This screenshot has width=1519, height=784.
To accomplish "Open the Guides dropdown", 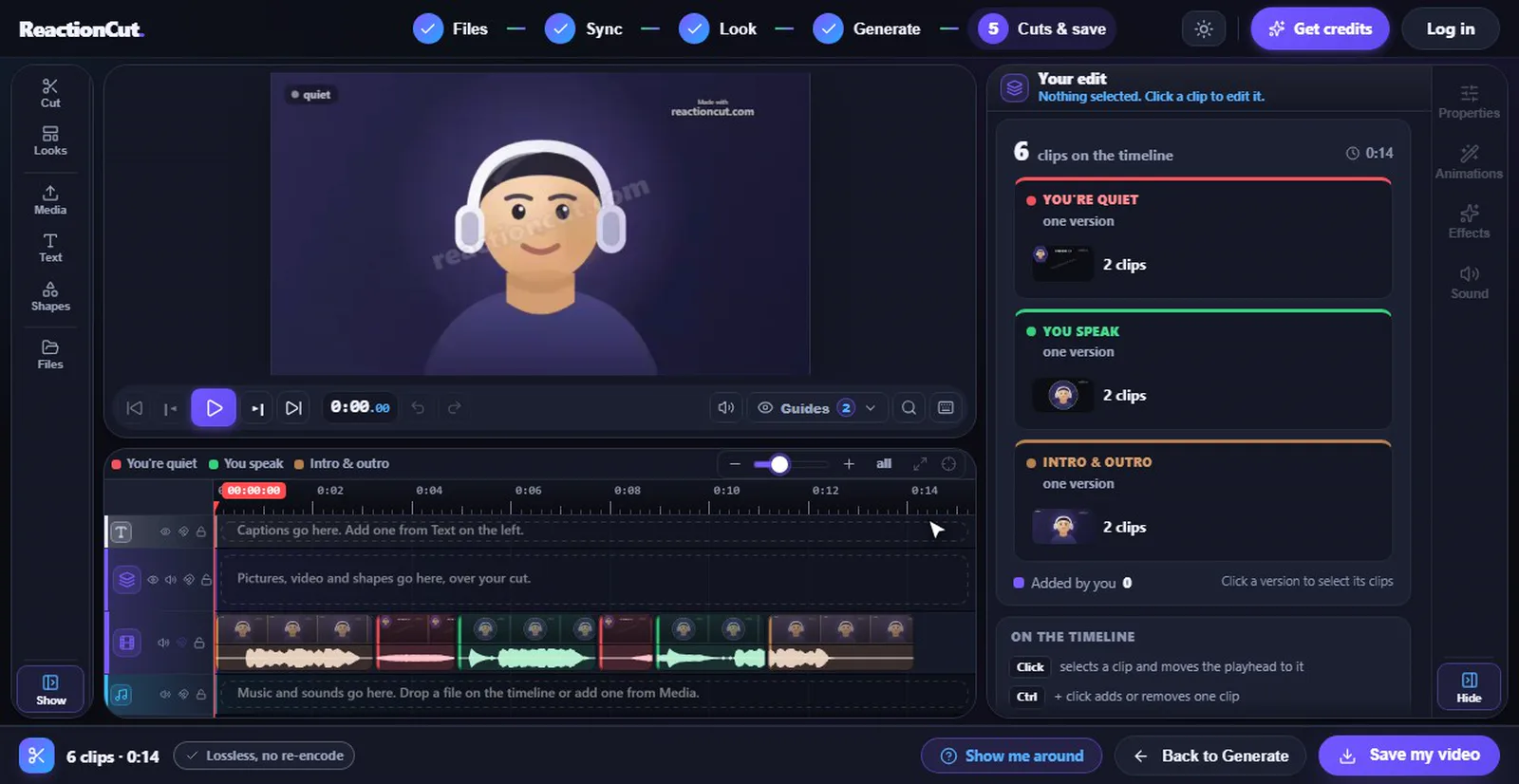I will 817,407.
